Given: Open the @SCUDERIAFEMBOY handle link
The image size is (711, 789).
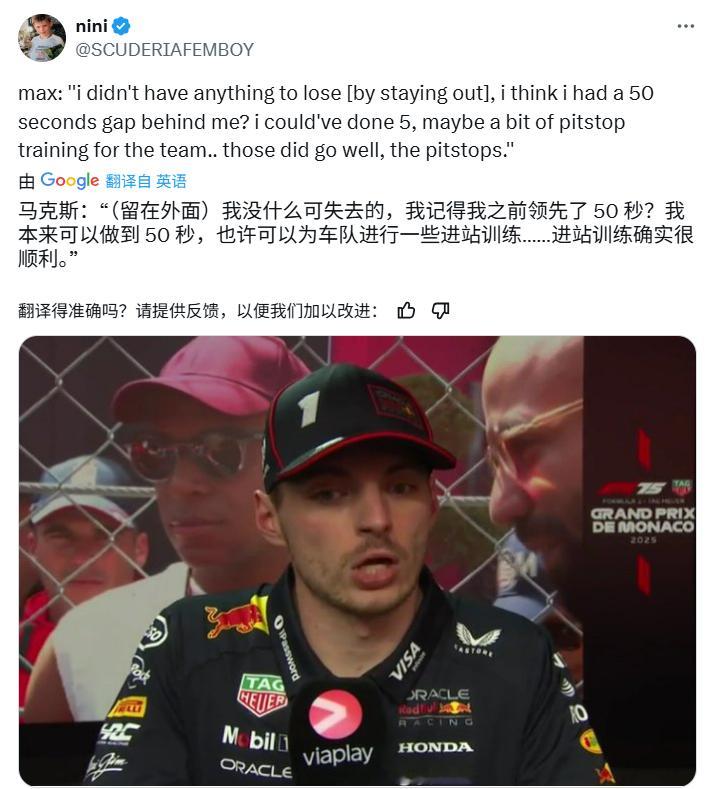Looking at the screenshot, I should point(165,50).
